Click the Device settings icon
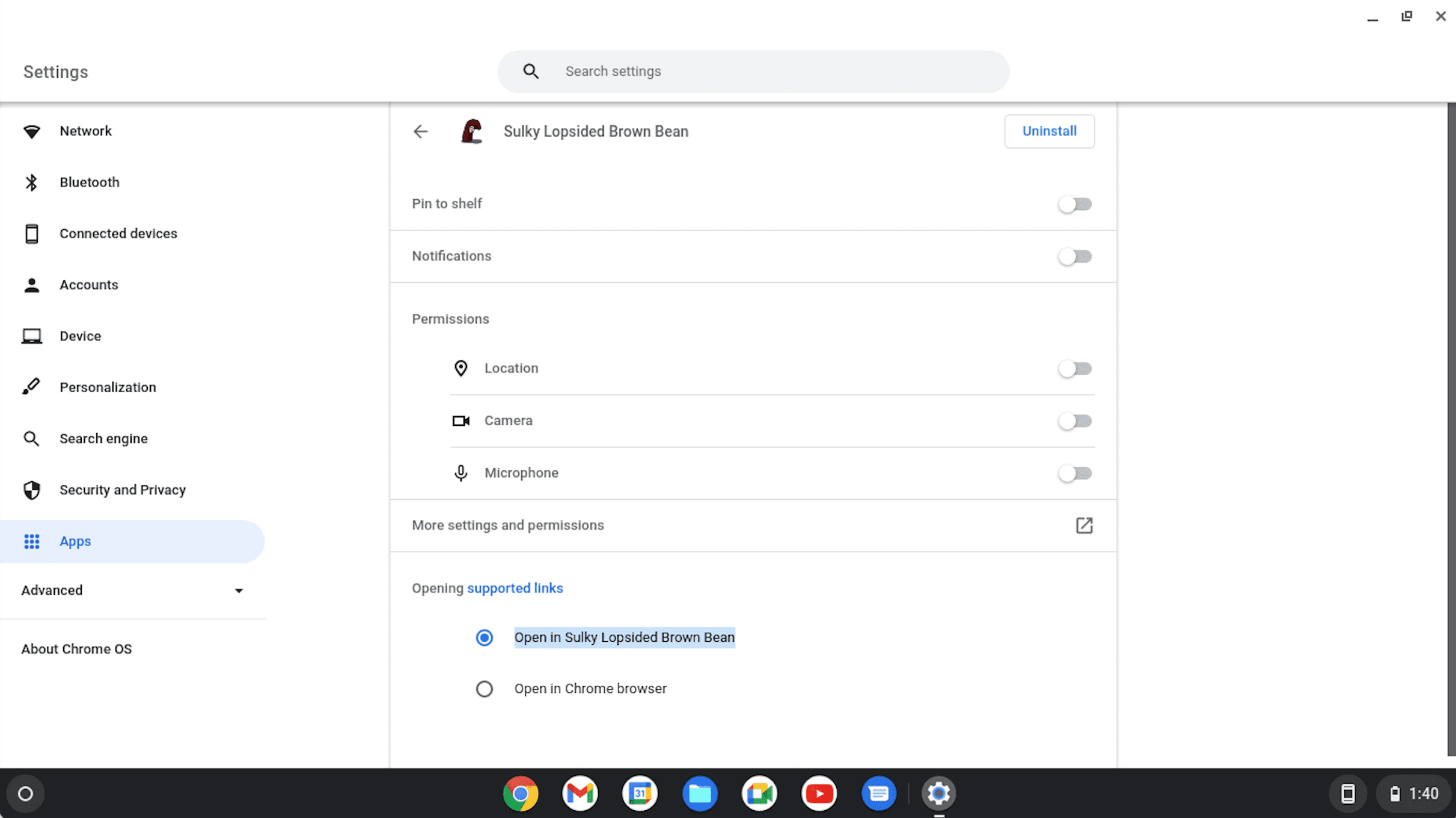This screenshot has width=1456, height=818. 32,335
